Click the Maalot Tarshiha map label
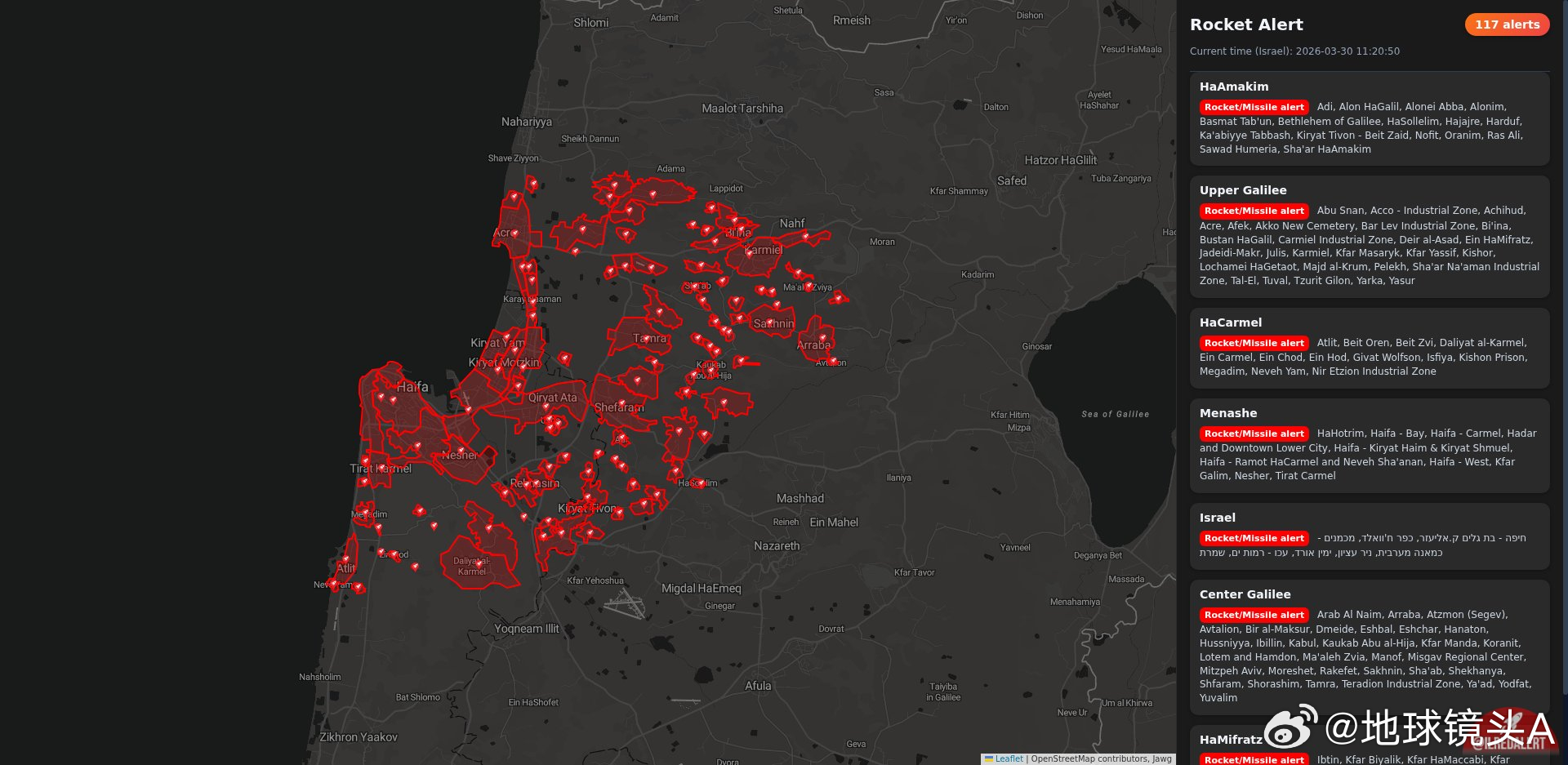The image size is (1568, 765). pyautogui.click(x=742, y=109)
